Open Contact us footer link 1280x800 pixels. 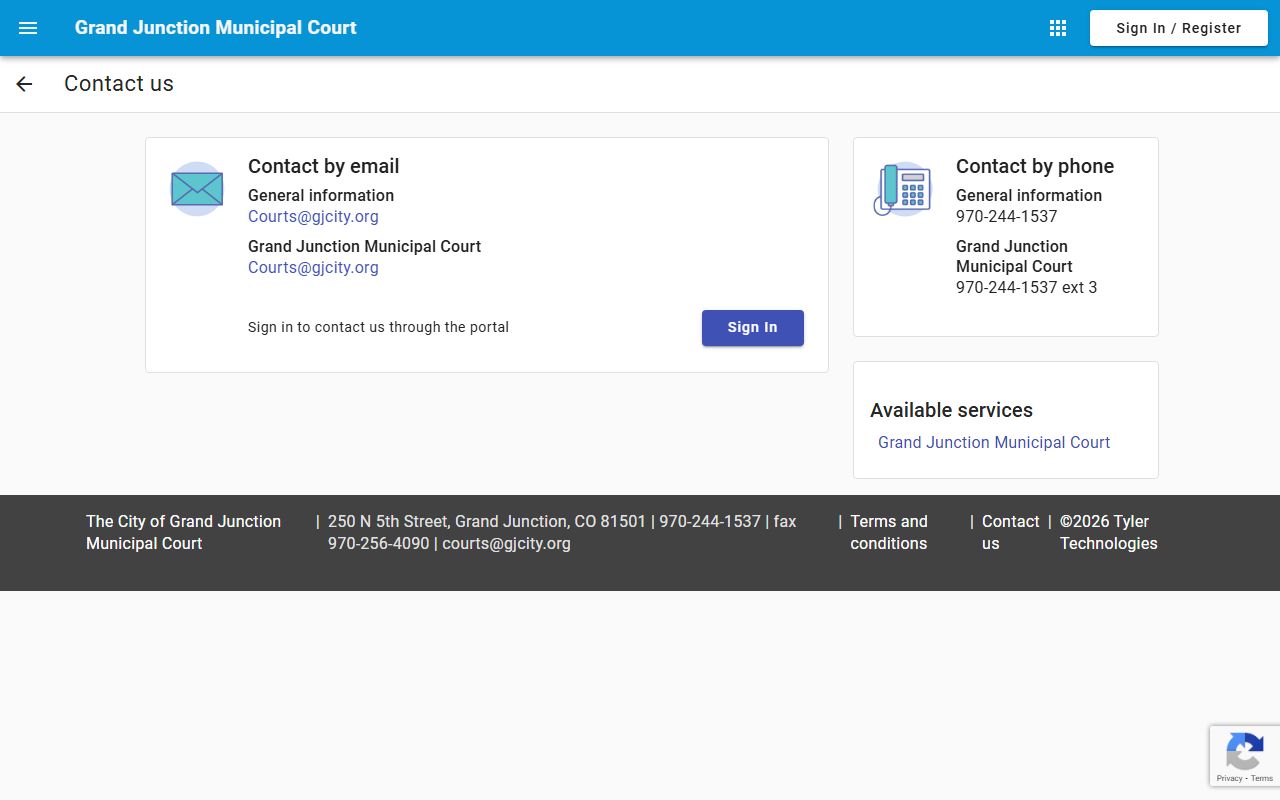click(1011, 532)
